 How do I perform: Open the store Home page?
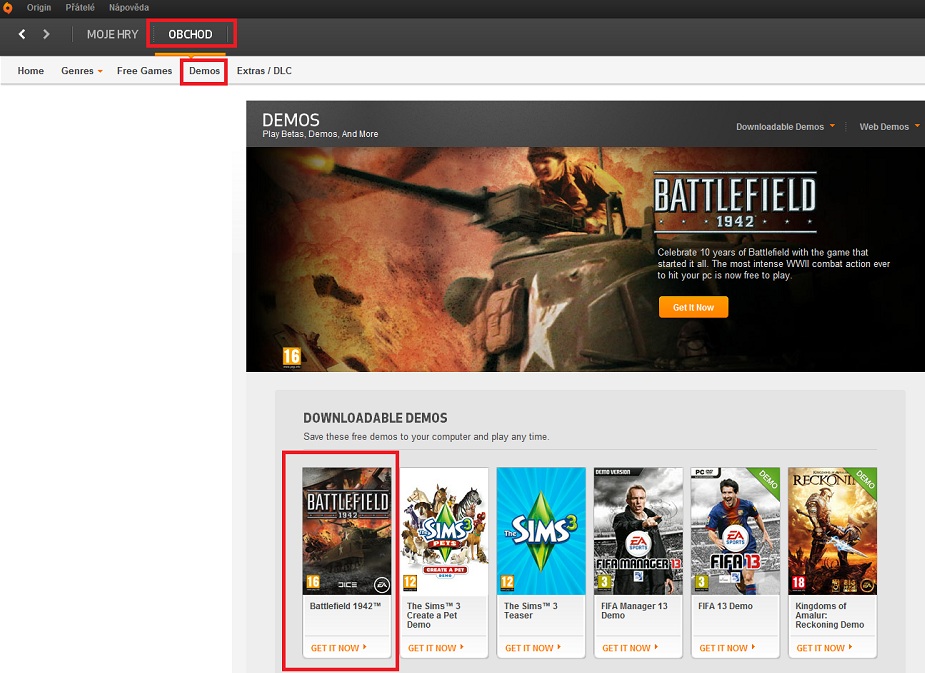[31, 71]
